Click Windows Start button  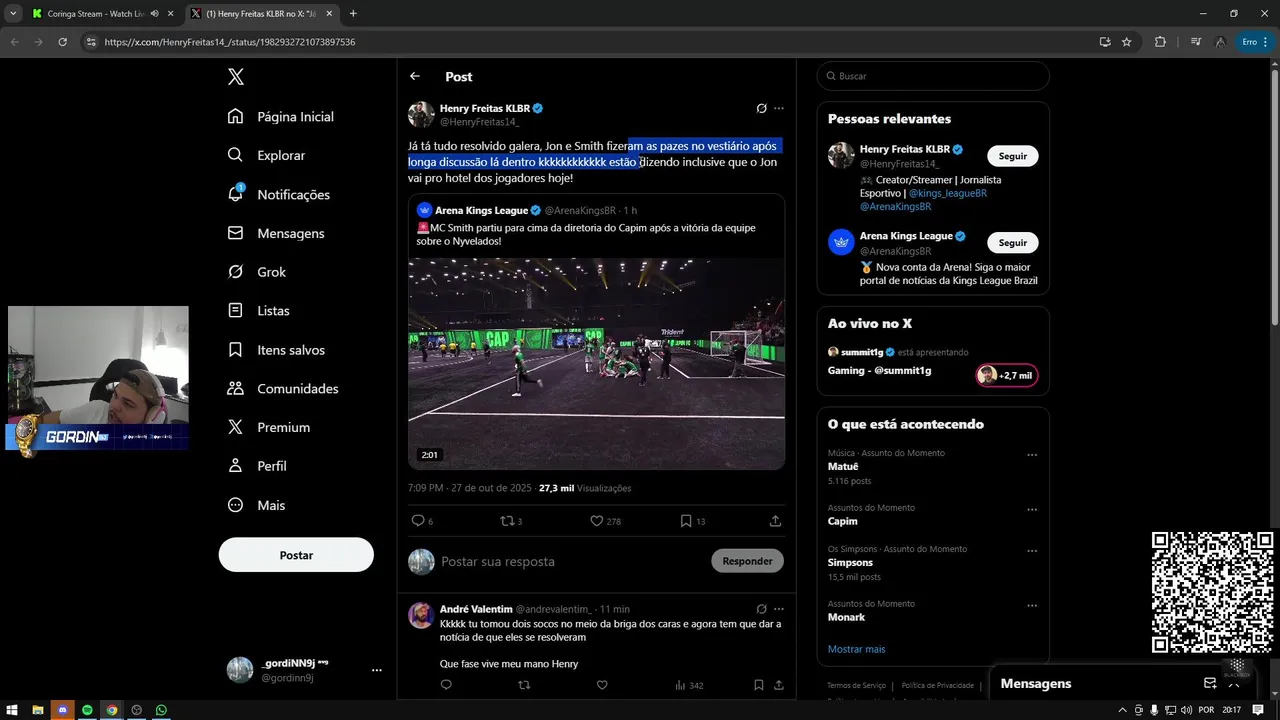point(12,710)
